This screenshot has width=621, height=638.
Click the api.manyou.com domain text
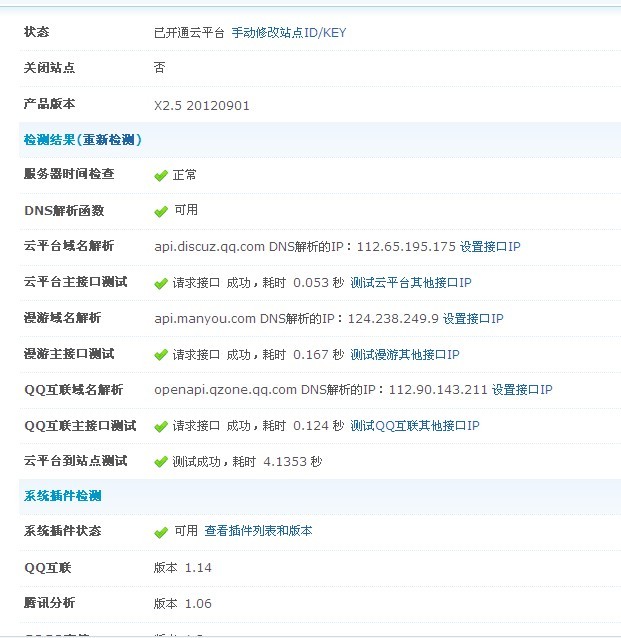(x=205, y=318)
